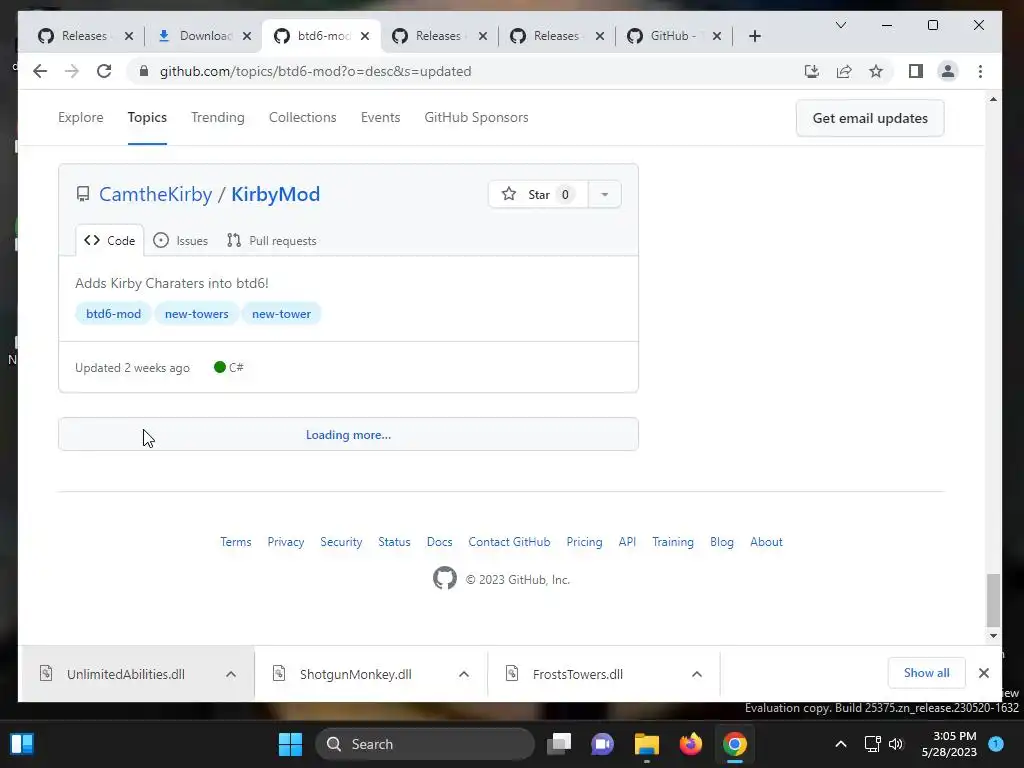Click Show all downloads
This screenshot has height=768, width=1024.
click(x=926, y=673)
